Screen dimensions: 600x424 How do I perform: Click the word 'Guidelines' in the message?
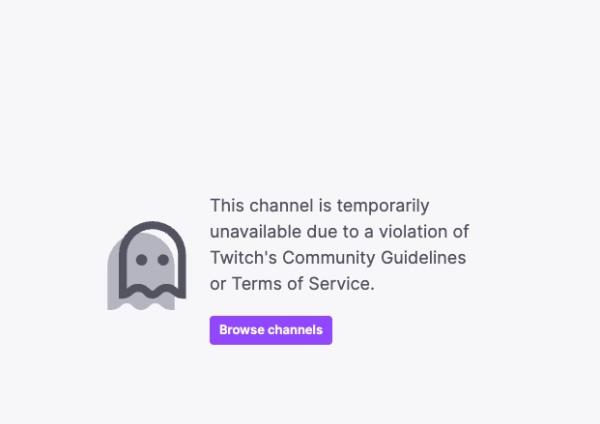click(x=423, y=258)
